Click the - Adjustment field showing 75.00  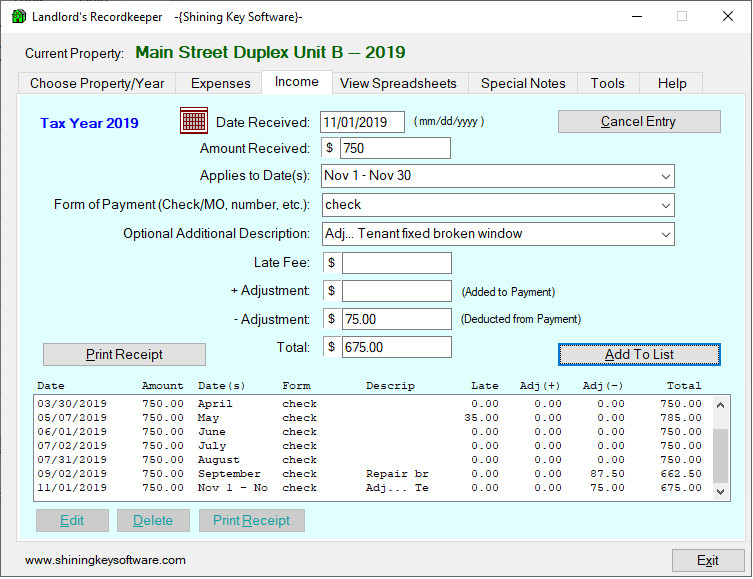tap(397, 319)
